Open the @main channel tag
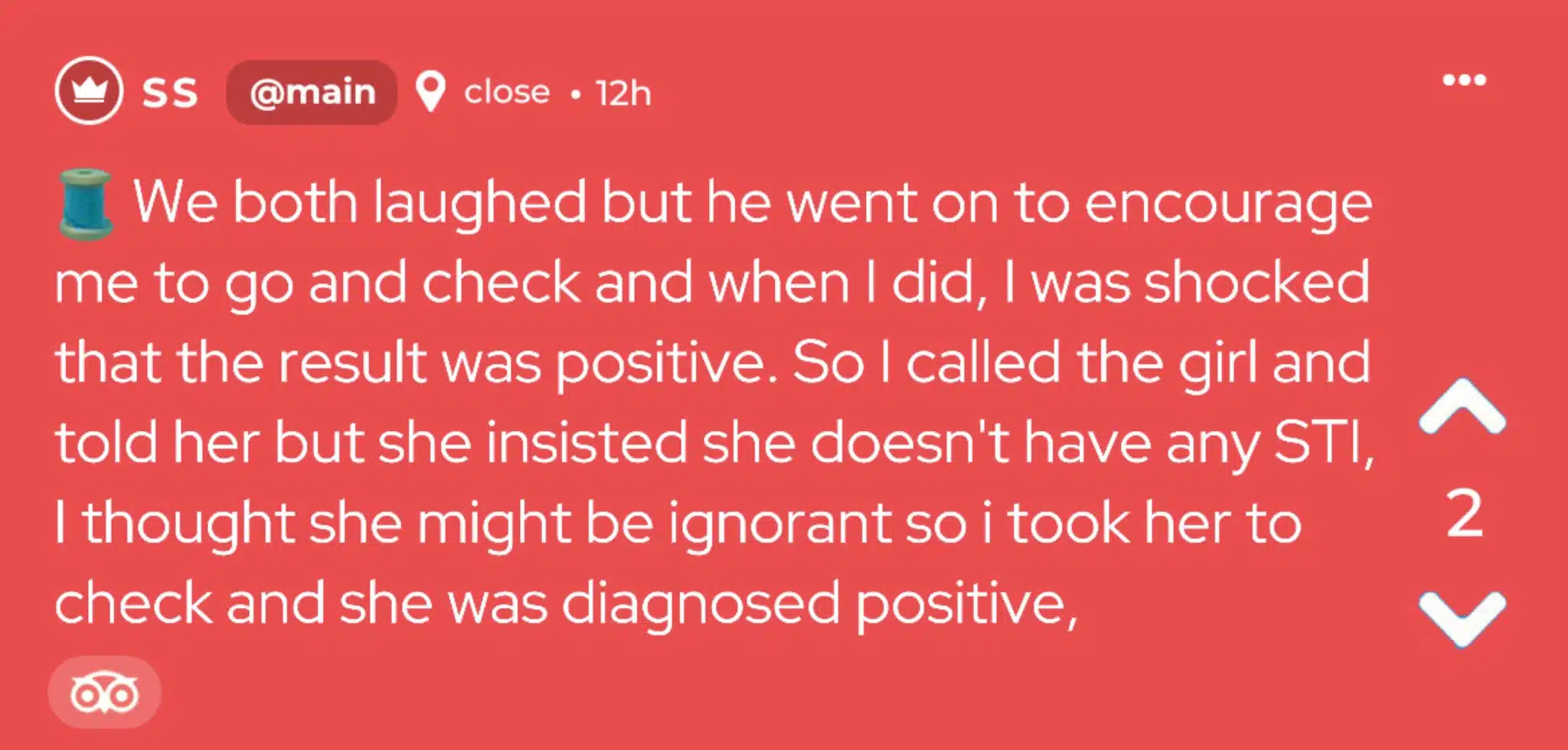 (312, 93)
